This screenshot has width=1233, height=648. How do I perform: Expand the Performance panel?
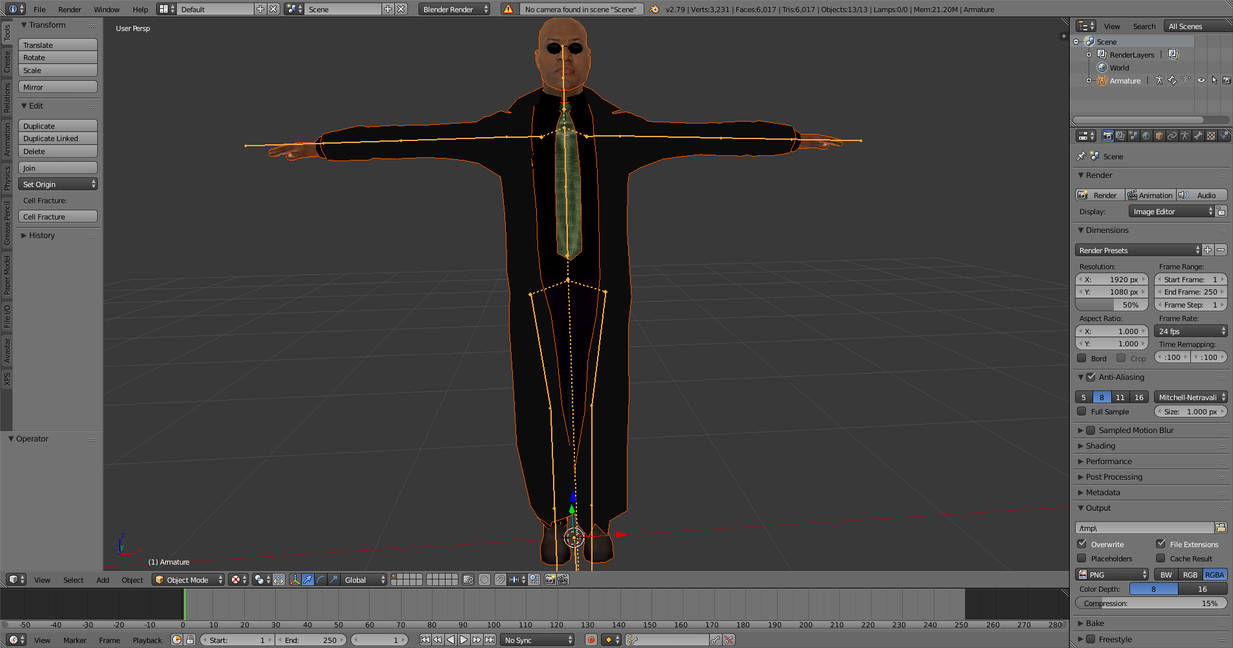[x=1109, y=461]
